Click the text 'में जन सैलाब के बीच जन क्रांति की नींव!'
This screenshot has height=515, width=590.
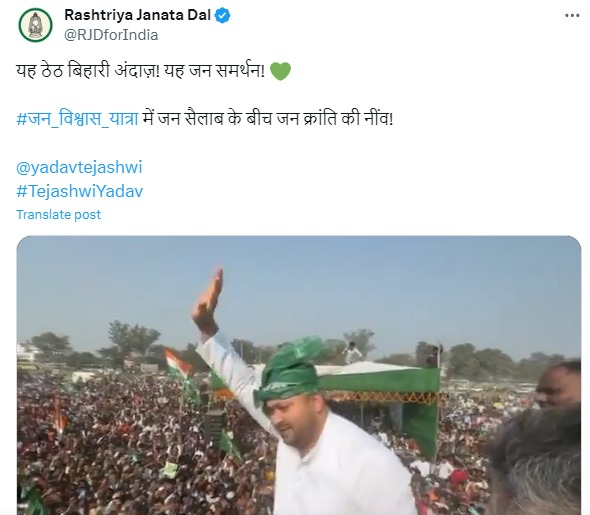point(268,119)
